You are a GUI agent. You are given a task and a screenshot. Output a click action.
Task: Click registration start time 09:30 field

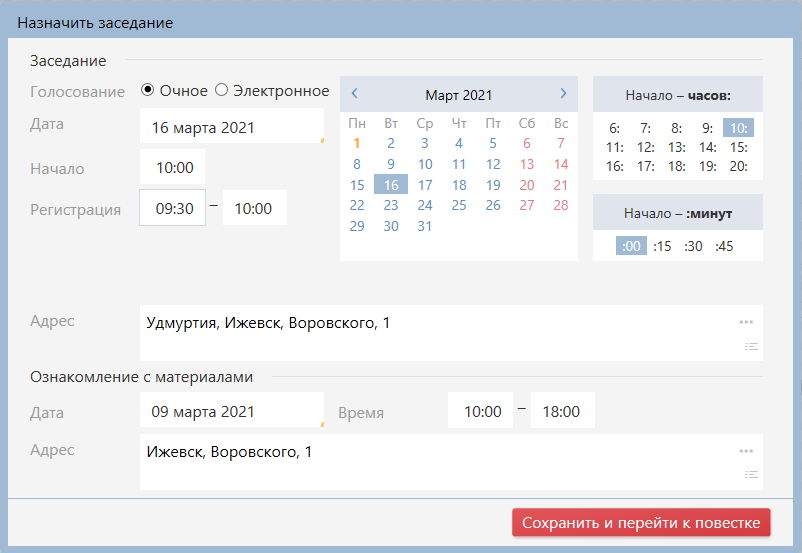click(173, 208)
